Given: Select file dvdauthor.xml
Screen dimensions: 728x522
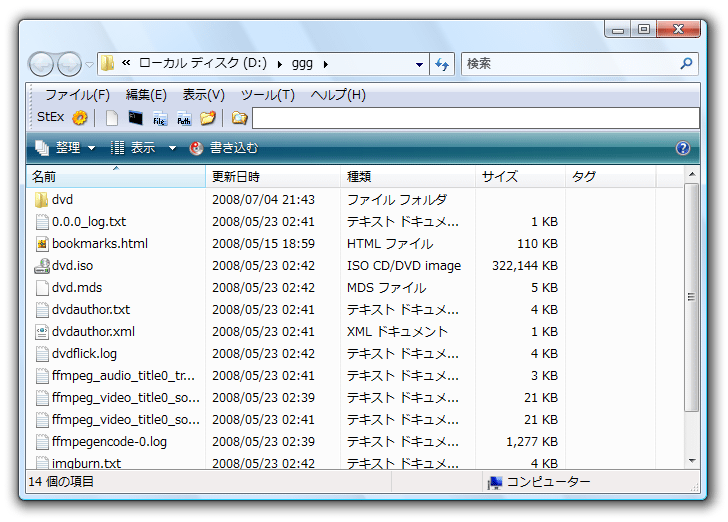Looking at the screenshot, I should pos(93,332).
